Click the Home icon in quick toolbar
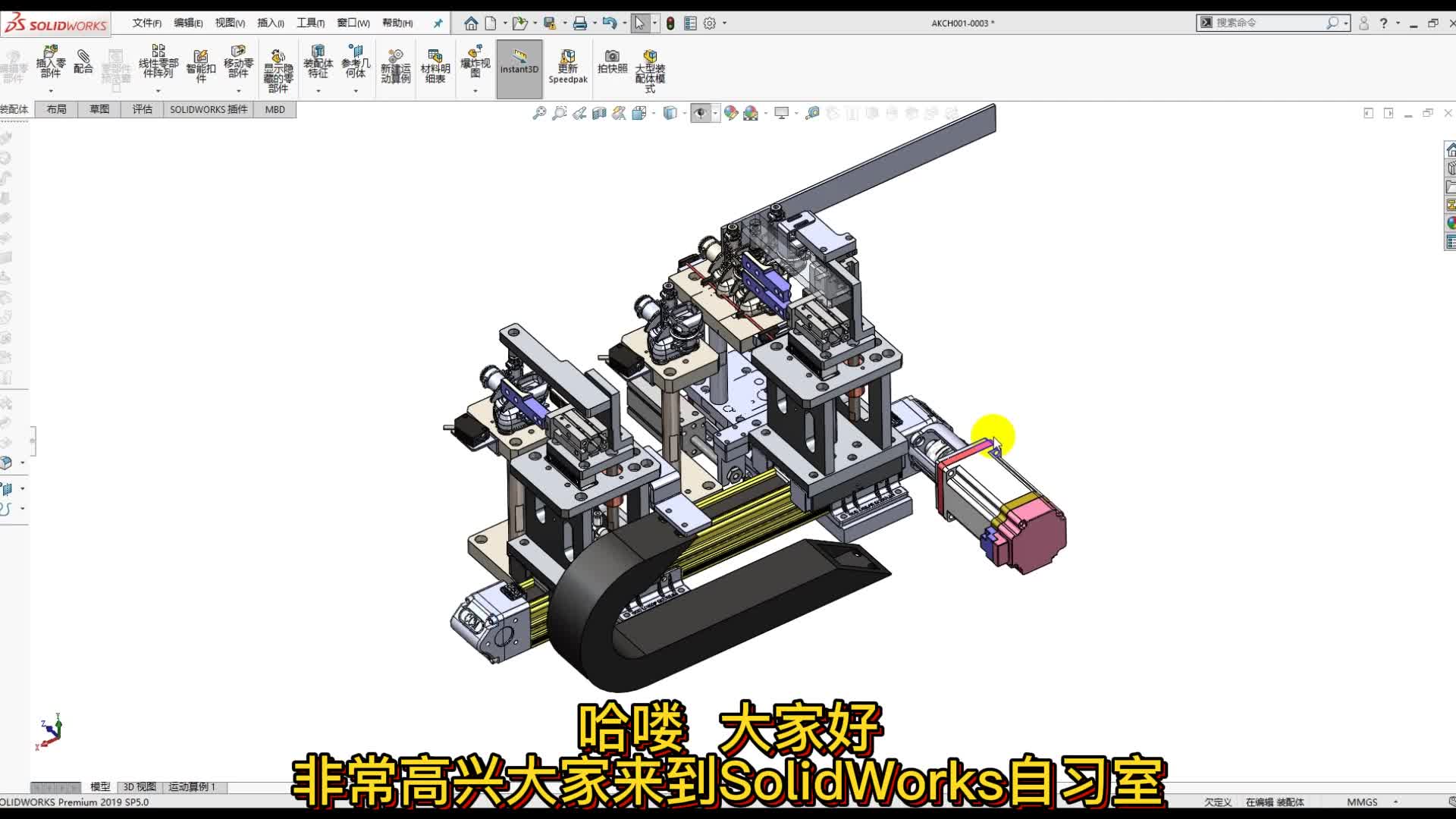 (x=471, y=24)
